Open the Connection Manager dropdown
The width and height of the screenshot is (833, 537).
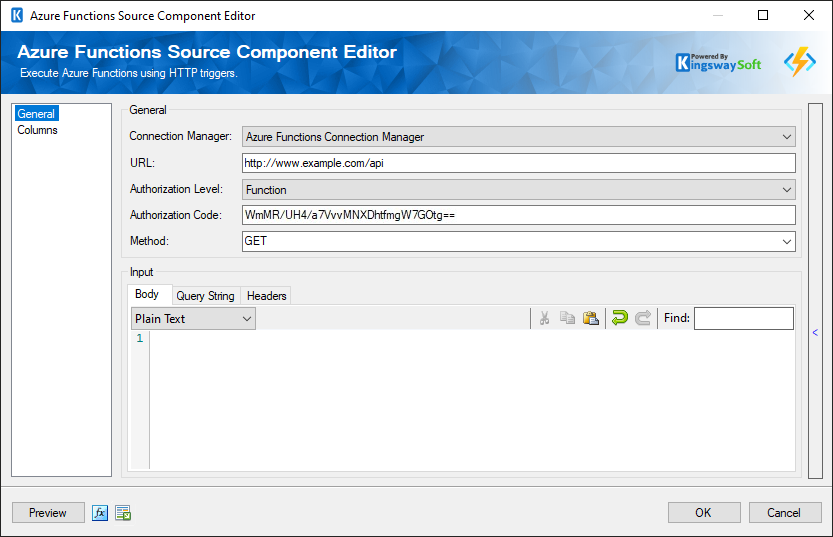point(518,137)
